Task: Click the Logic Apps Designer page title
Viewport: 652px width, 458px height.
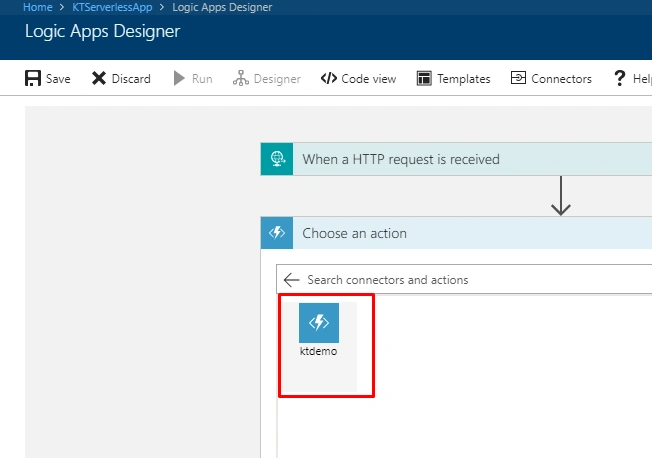Action: (102, 32)
